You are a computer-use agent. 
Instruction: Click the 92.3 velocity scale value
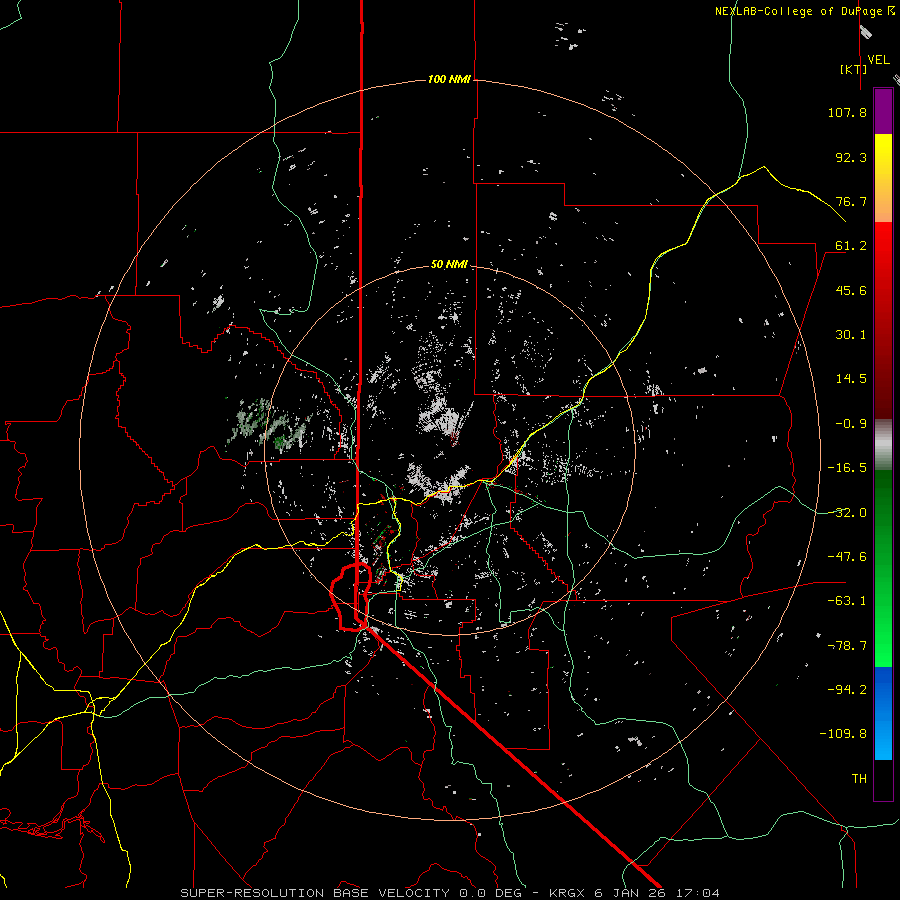pyautogui.click(x=851, y=157)
